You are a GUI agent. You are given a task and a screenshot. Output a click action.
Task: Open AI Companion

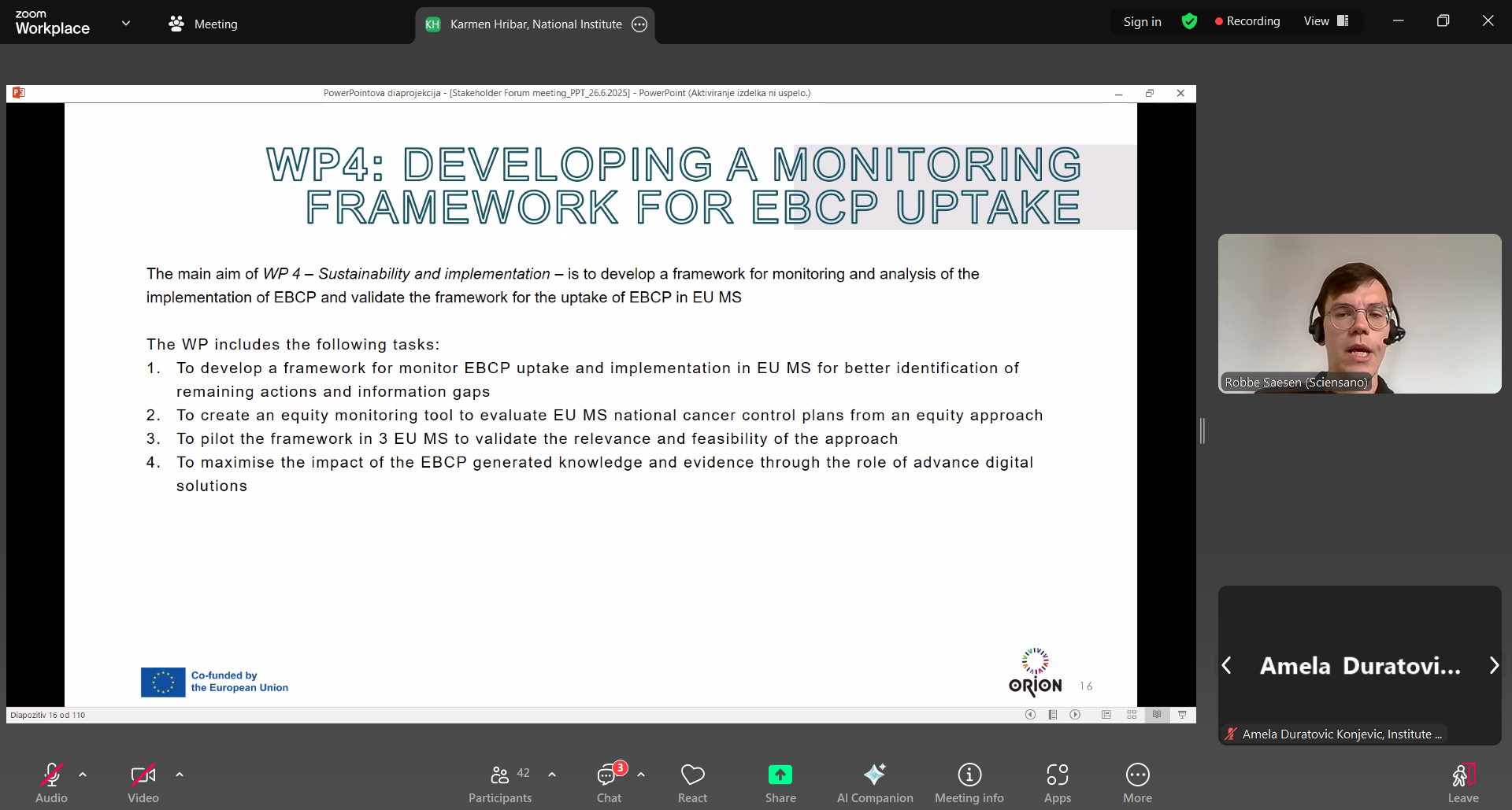click(x=874, y=782)
